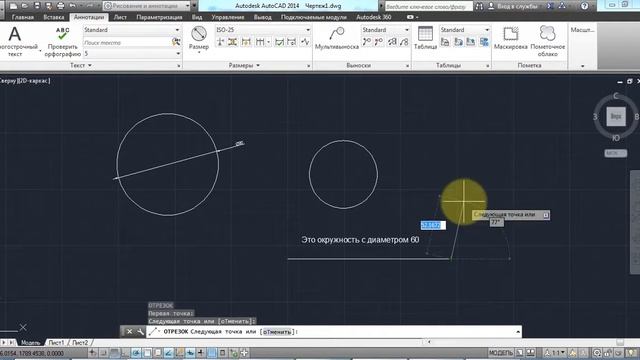640x360 pixels.
Task: Open the text style Standard dropdown
Action: [x=132, y=30]
